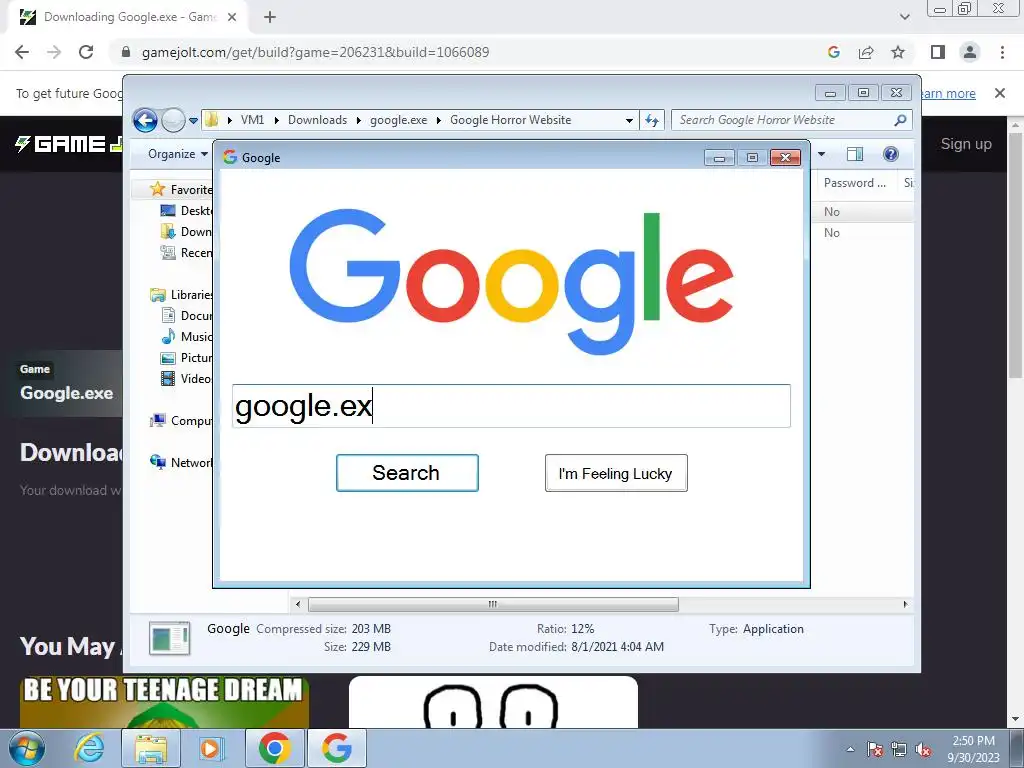Click Sign up on Game Jolt page
This screenshot has width=1024, height=768.
click(966, 144)
